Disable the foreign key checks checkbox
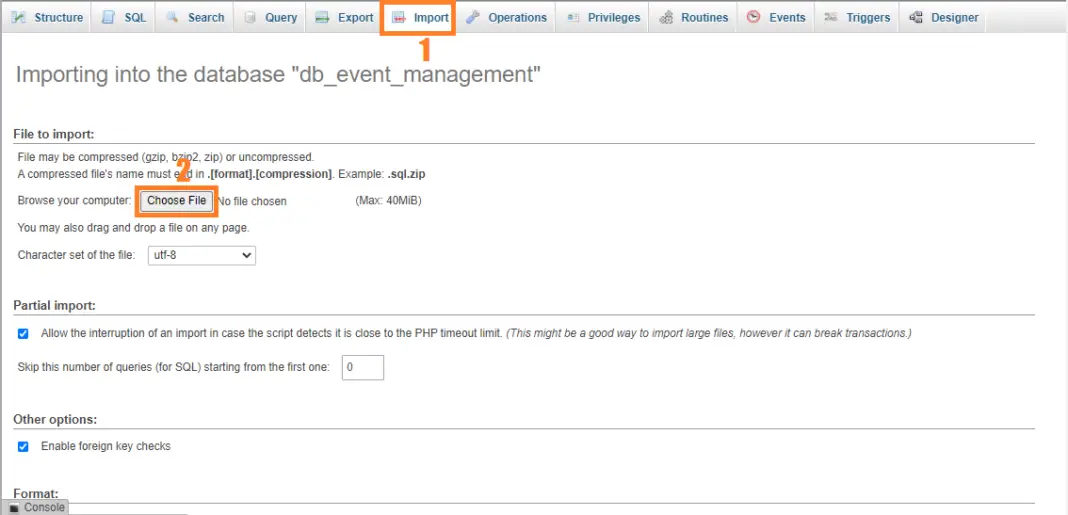This screenshot has height=515, width=1068. (23, 446)
